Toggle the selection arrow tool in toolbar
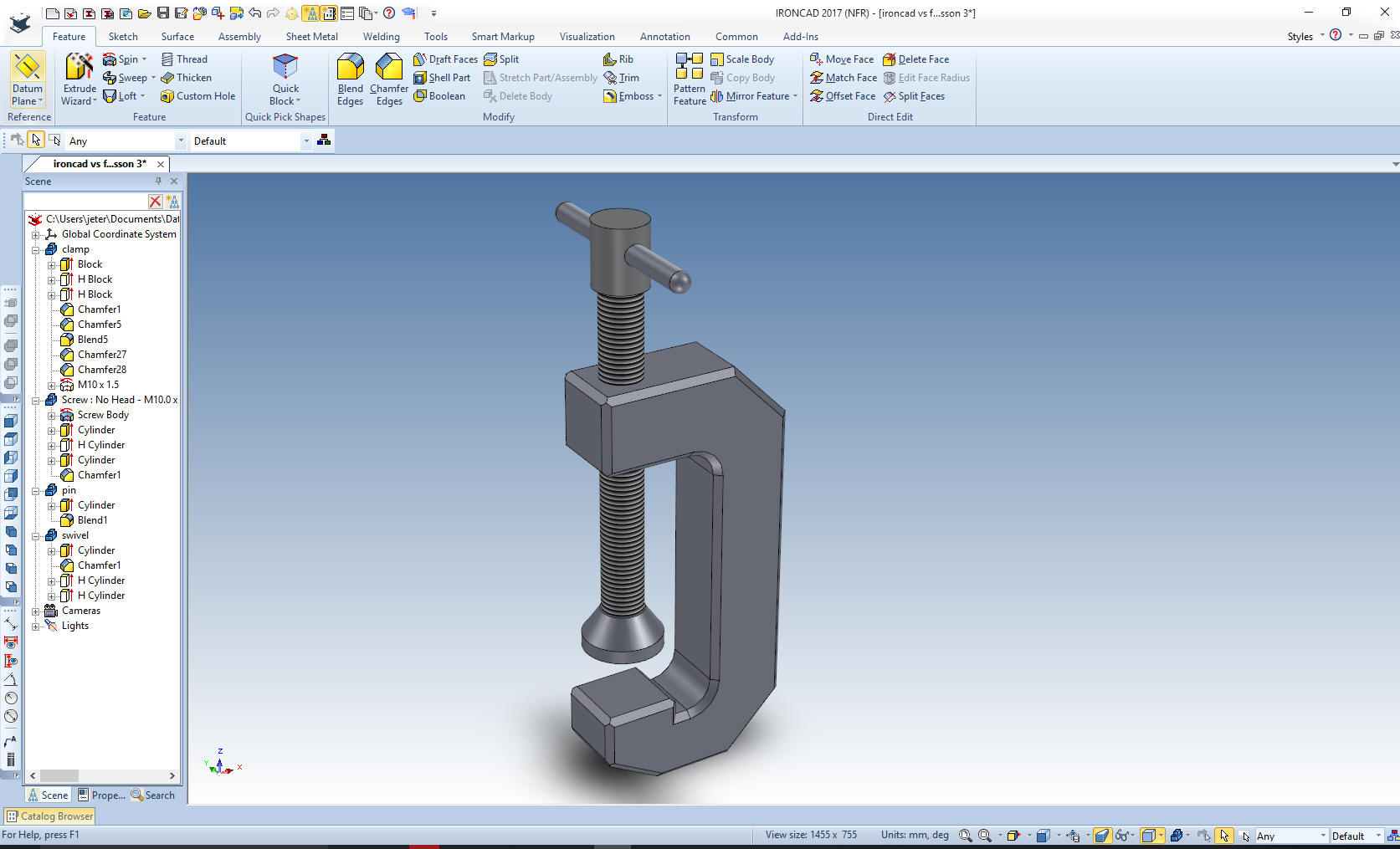The image size is (1400, 849). 36,140
